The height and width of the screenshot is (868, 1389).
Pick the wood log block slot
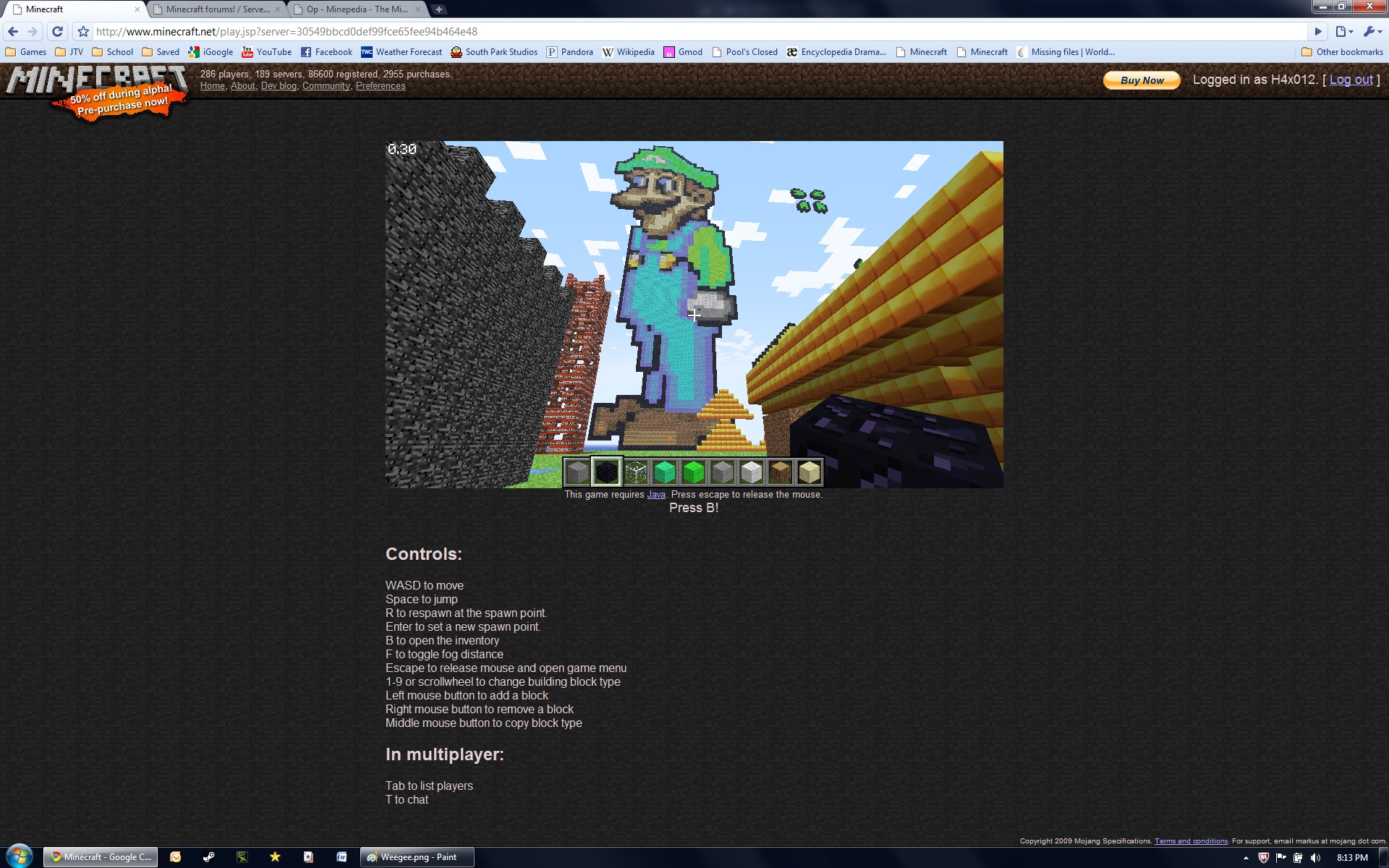780,472
